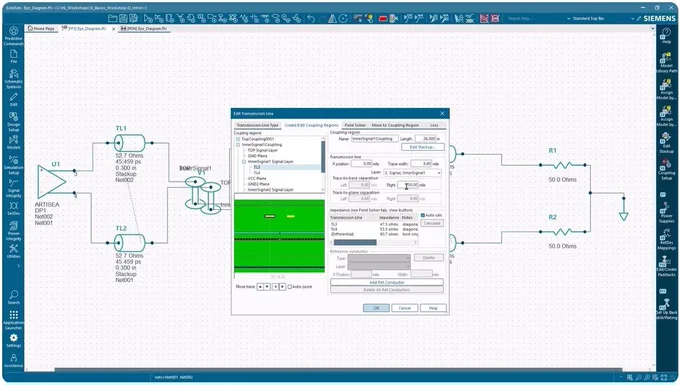Open Schematic Symbols in the left sidebar
This screenshot has height=385, width=680.
click(13, 78)
